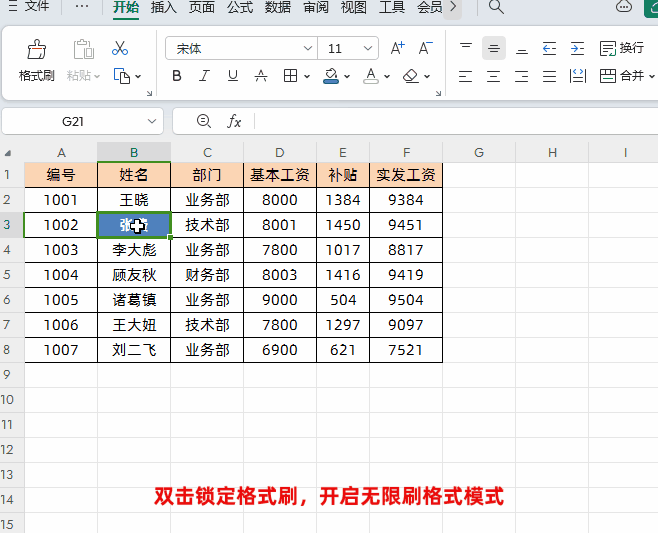Screen dimensions: 658x533
Task: Click the eraser clear icon
Action: click(410, 76)
